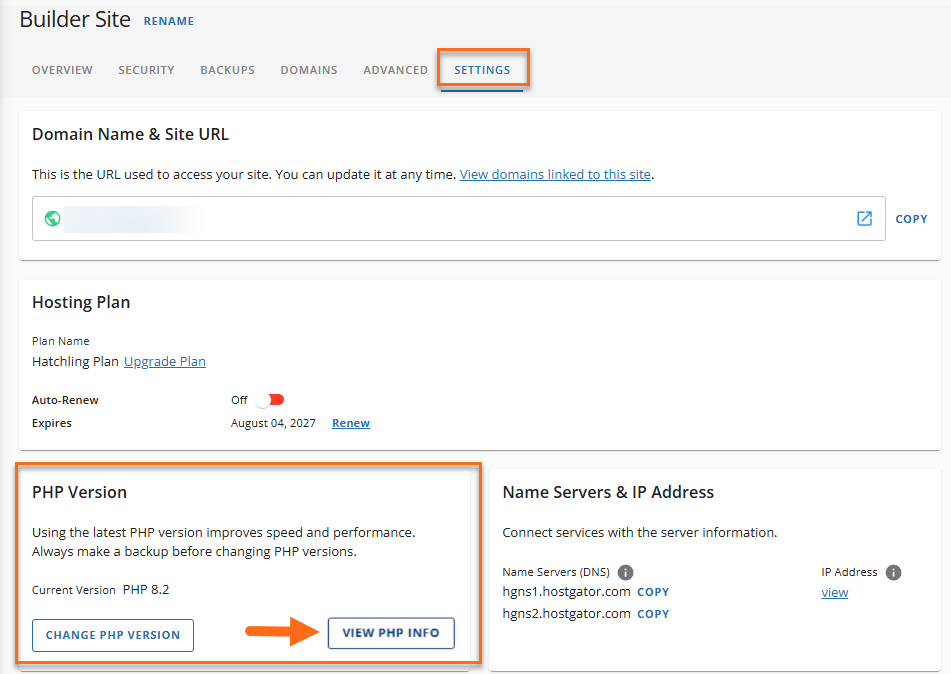Image resolution: width=951 pixels, height=674 pixels.
Task: Click RENAME next to Builder Site
Action: 168,20
